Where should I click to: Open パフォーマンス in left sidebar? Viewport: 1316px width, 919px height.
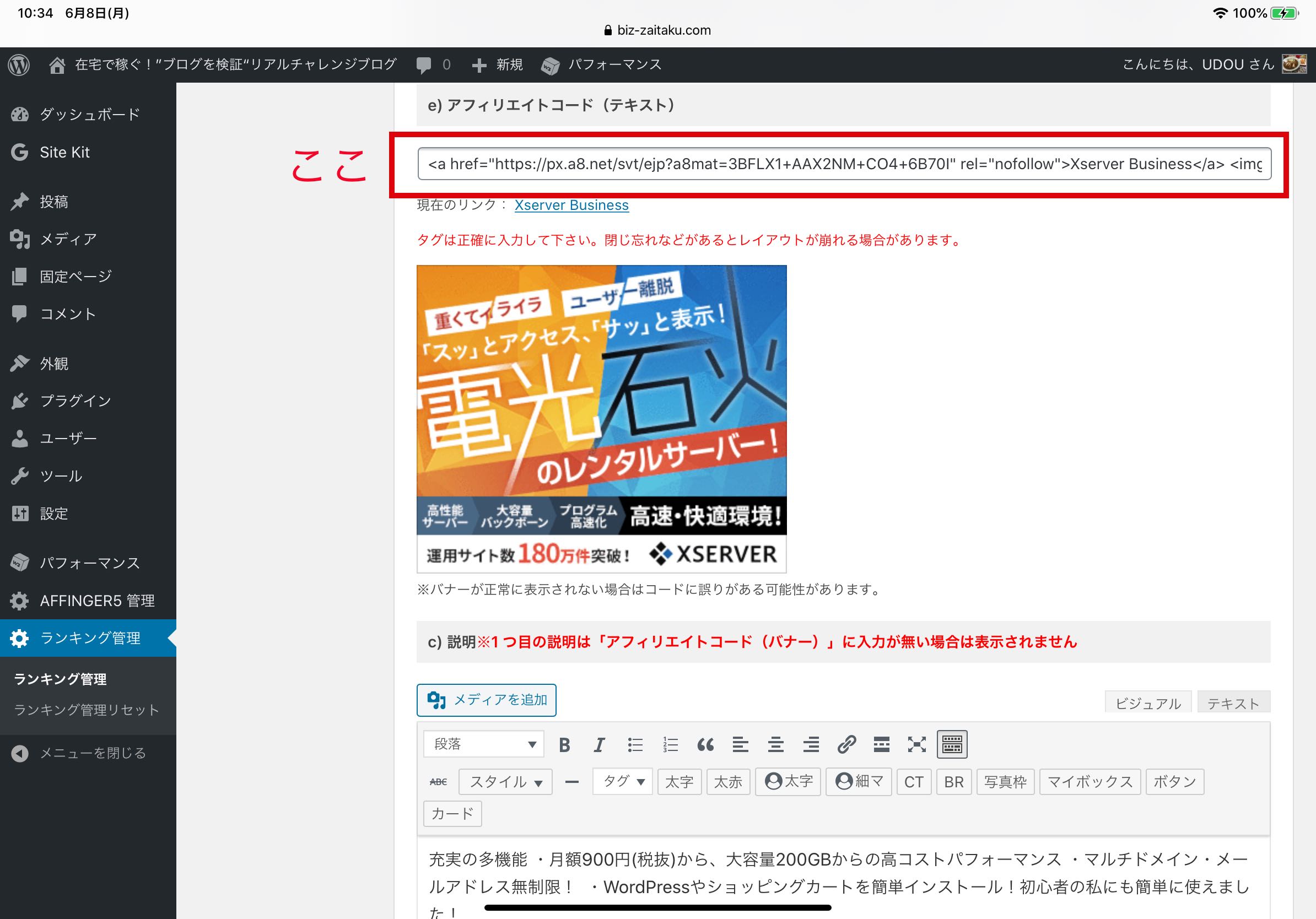pyautogui.click(x=88, y=563)
